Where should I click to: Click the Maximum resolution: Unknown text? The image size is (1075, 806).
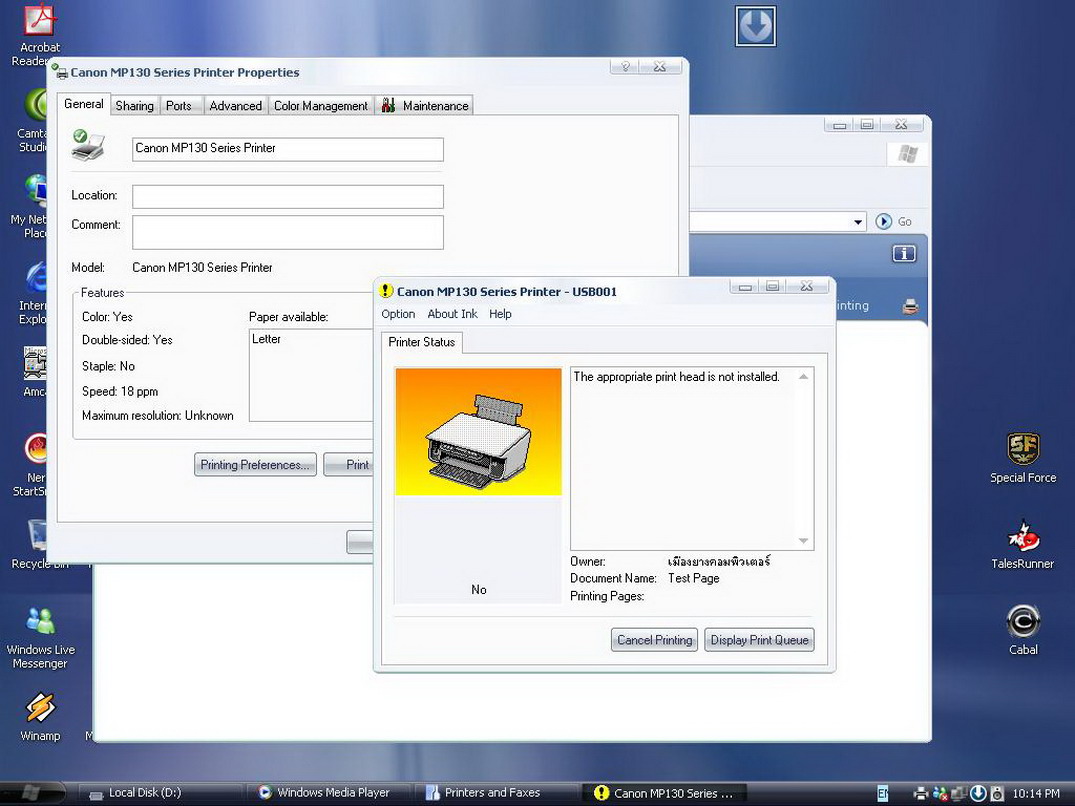[x=158, y=415]
